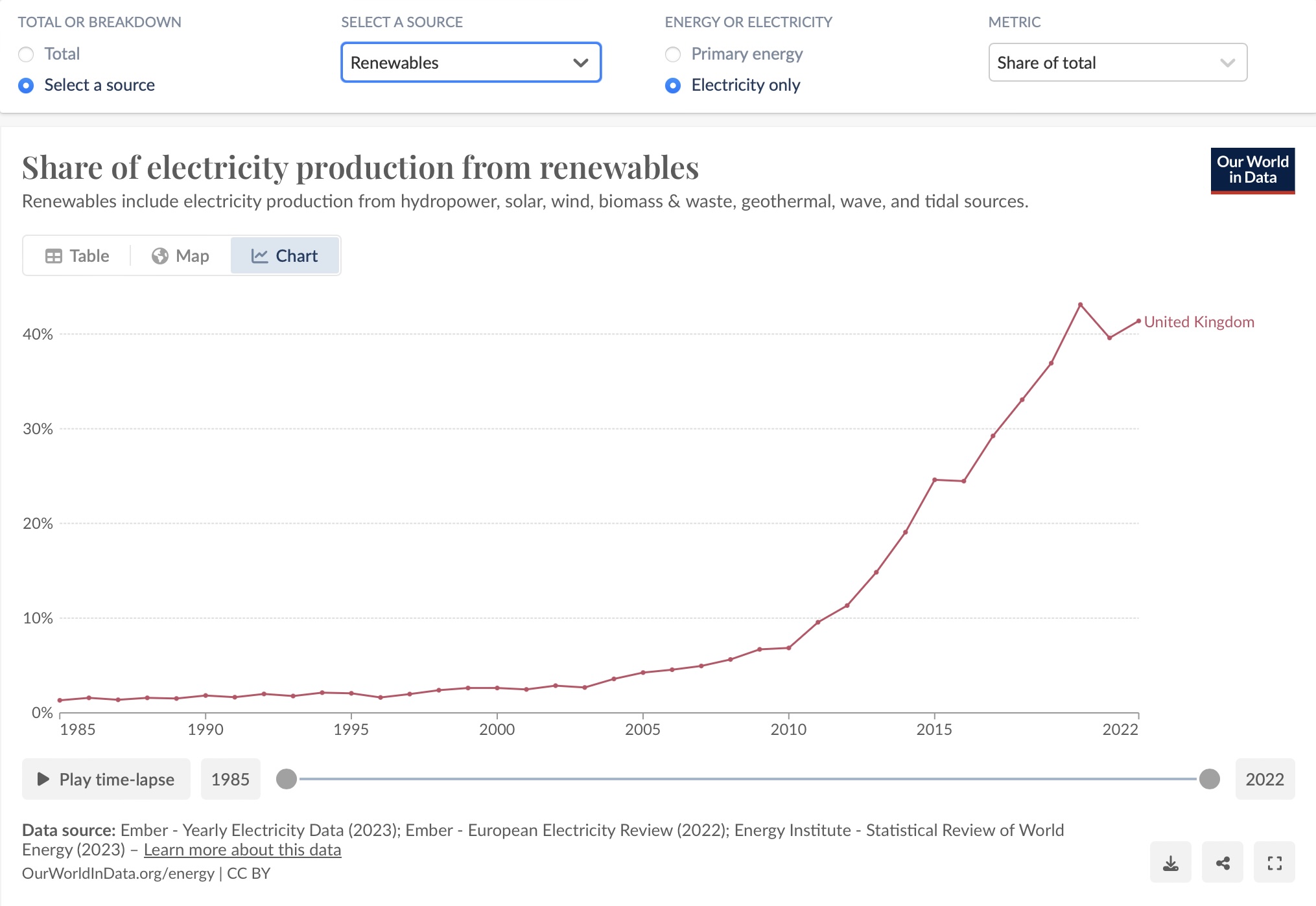Choose the Primary energy radio option
This screenshot has width=1316, height=906.
(673, 54)
